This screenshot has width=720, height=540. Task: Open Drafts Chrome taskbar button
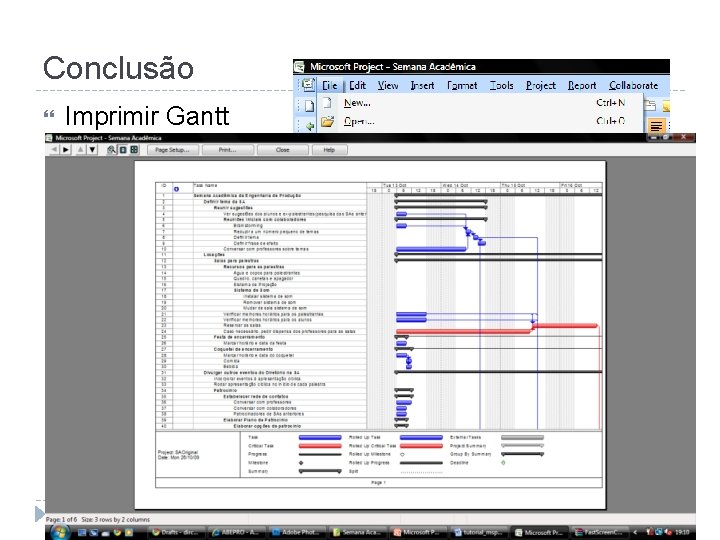pyautogui.click(x=176, y=533)
